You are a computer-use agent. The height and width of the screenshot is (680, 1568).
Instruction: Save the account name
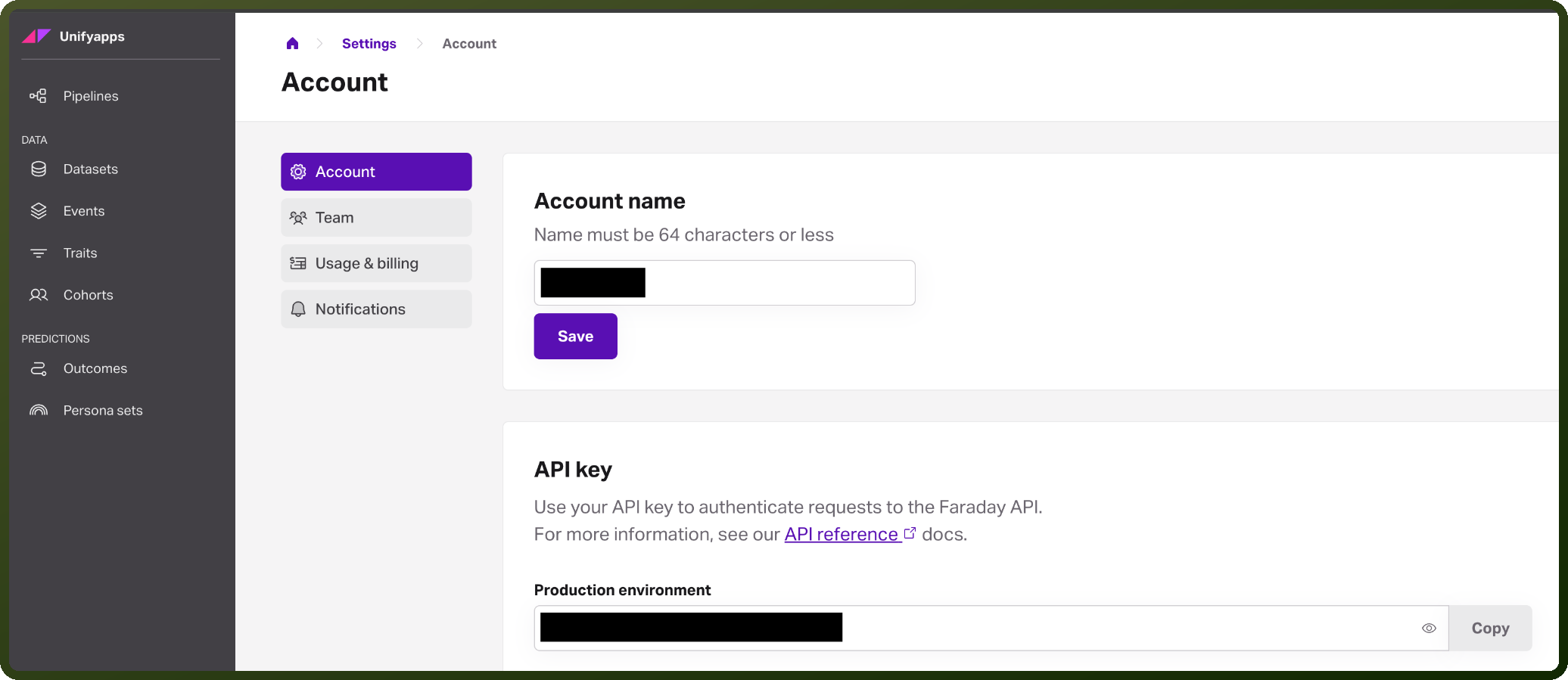click(x=576, y=337)
